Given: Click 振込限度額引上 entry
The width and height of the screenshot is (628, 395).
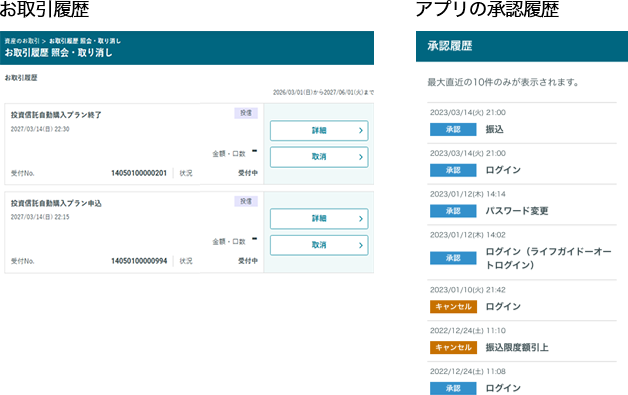Looking at the screenshot, I should point(517,348).
